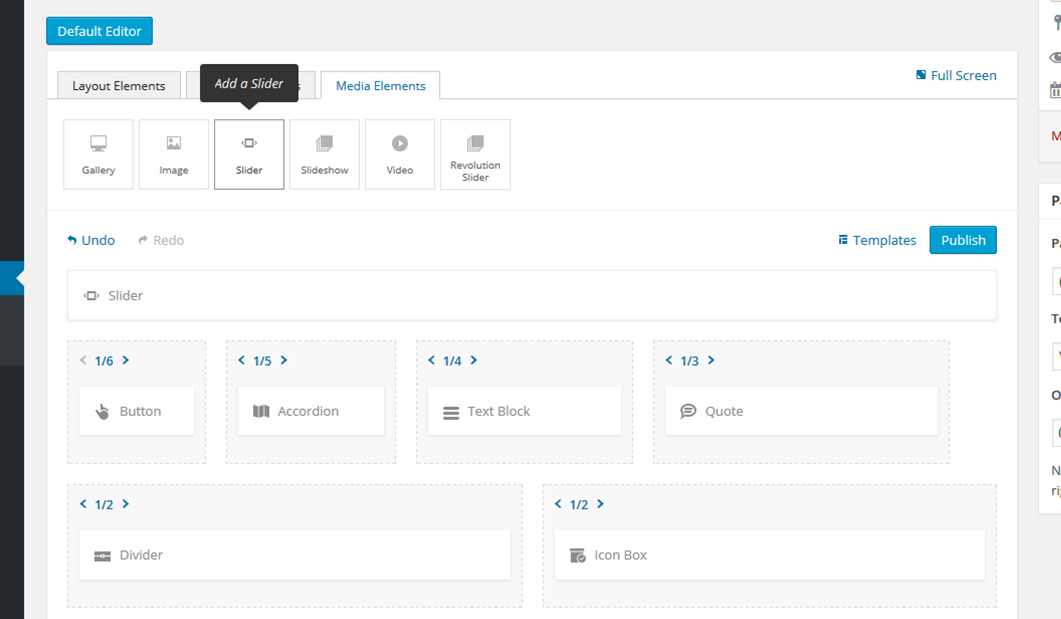Enlarge the 1/2 column containing Icon Box
The width and height of the screenshot is (1061, 619).
pos(601,503)
